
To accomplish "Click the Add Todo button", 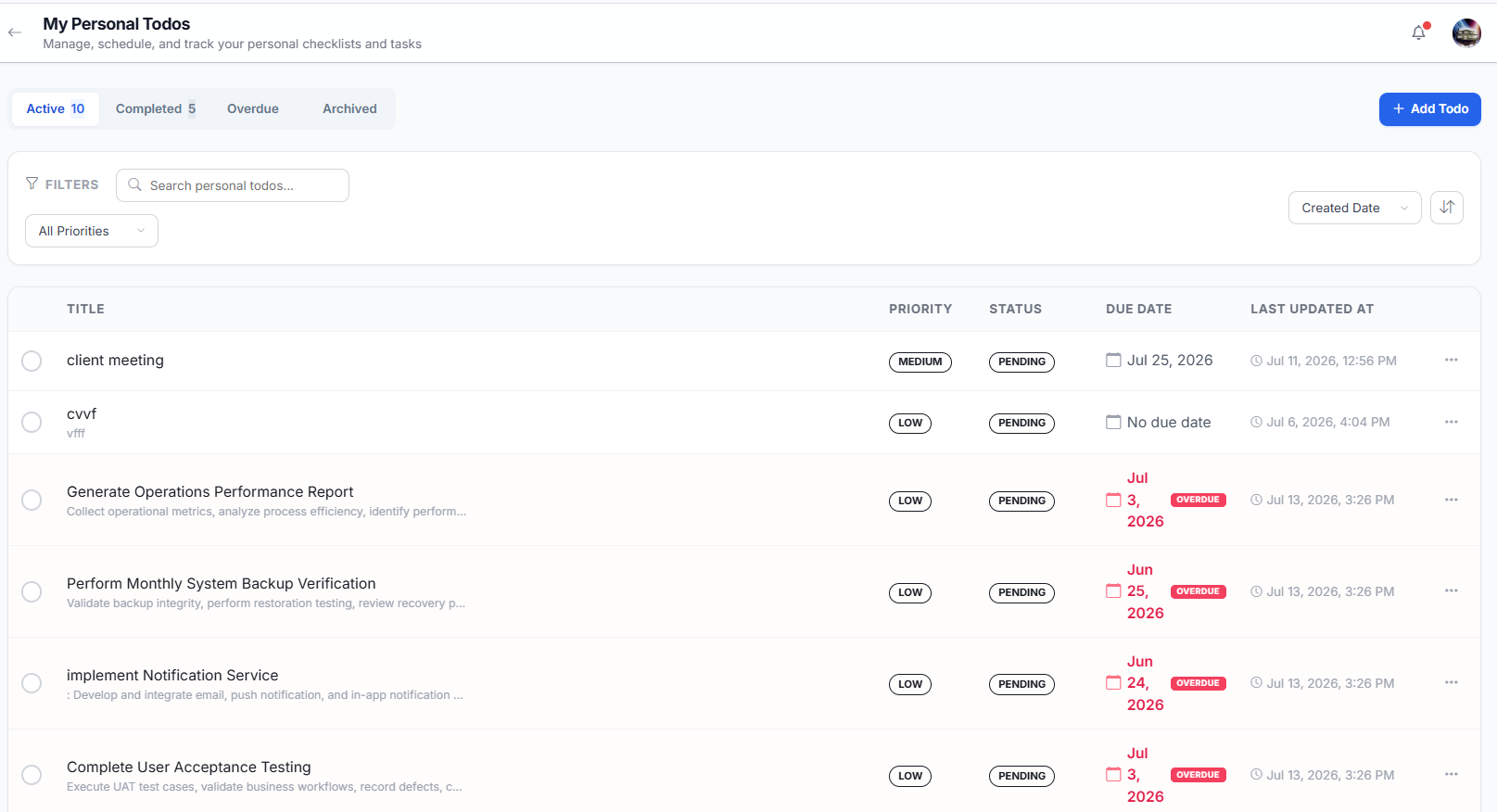I will tap(1429, 108).
